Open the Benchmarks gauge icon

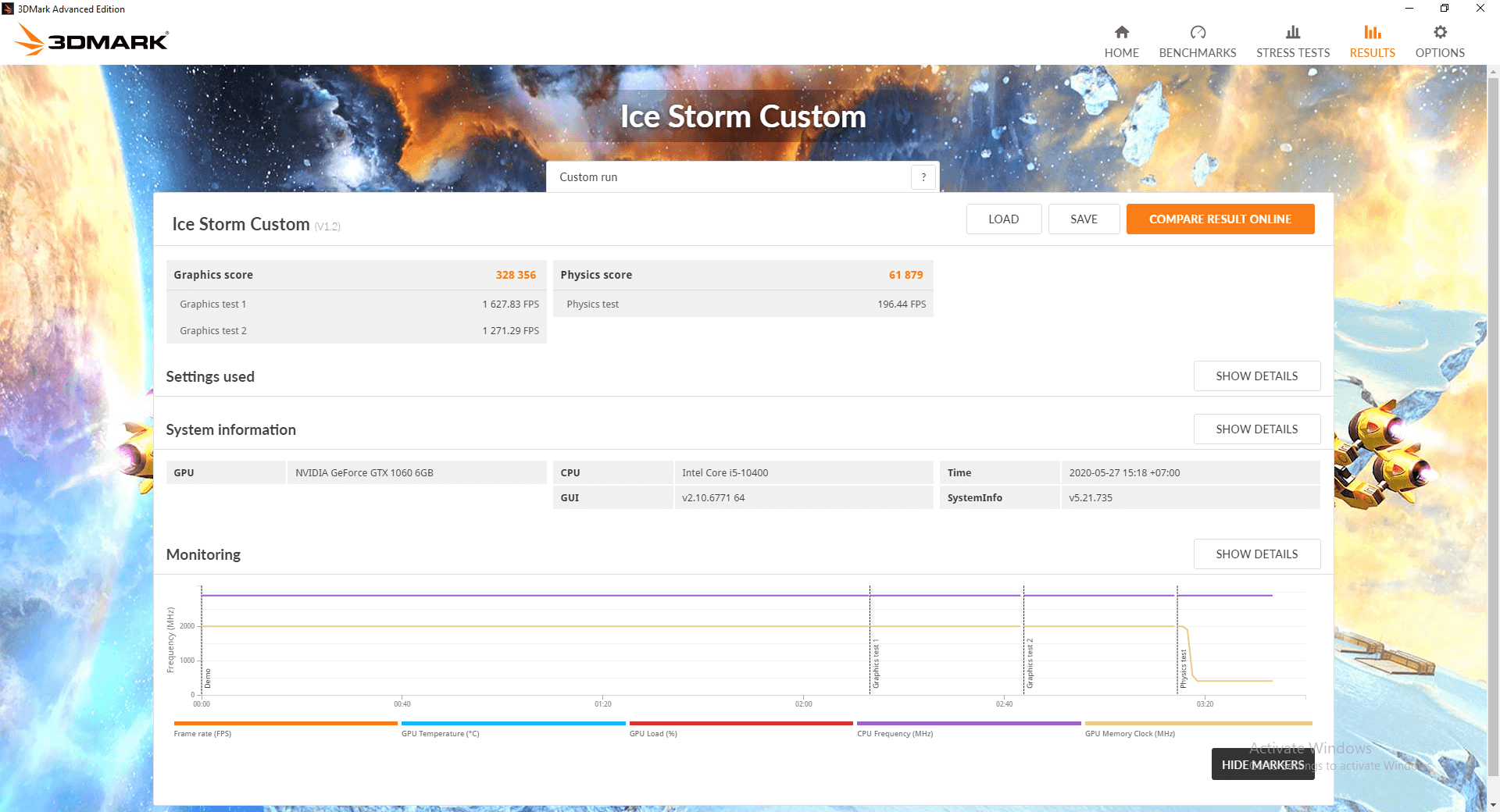1198,32
